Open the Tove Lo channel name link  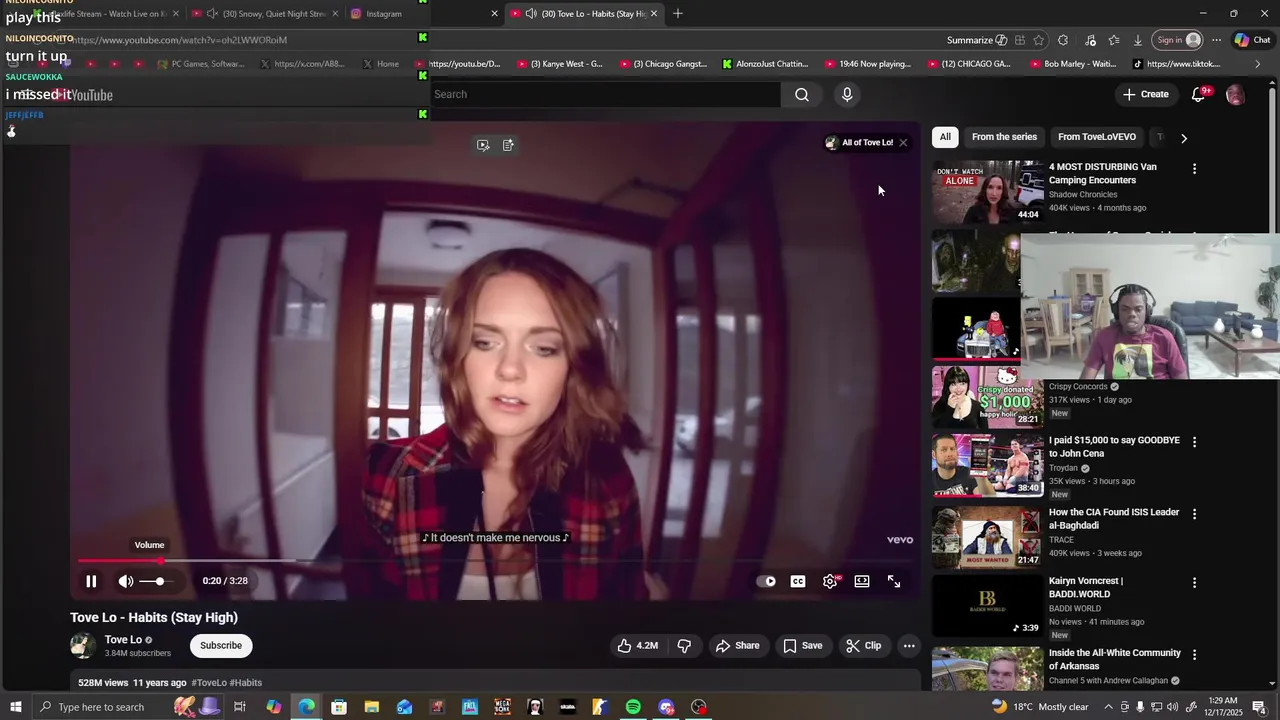coord(123,640)
